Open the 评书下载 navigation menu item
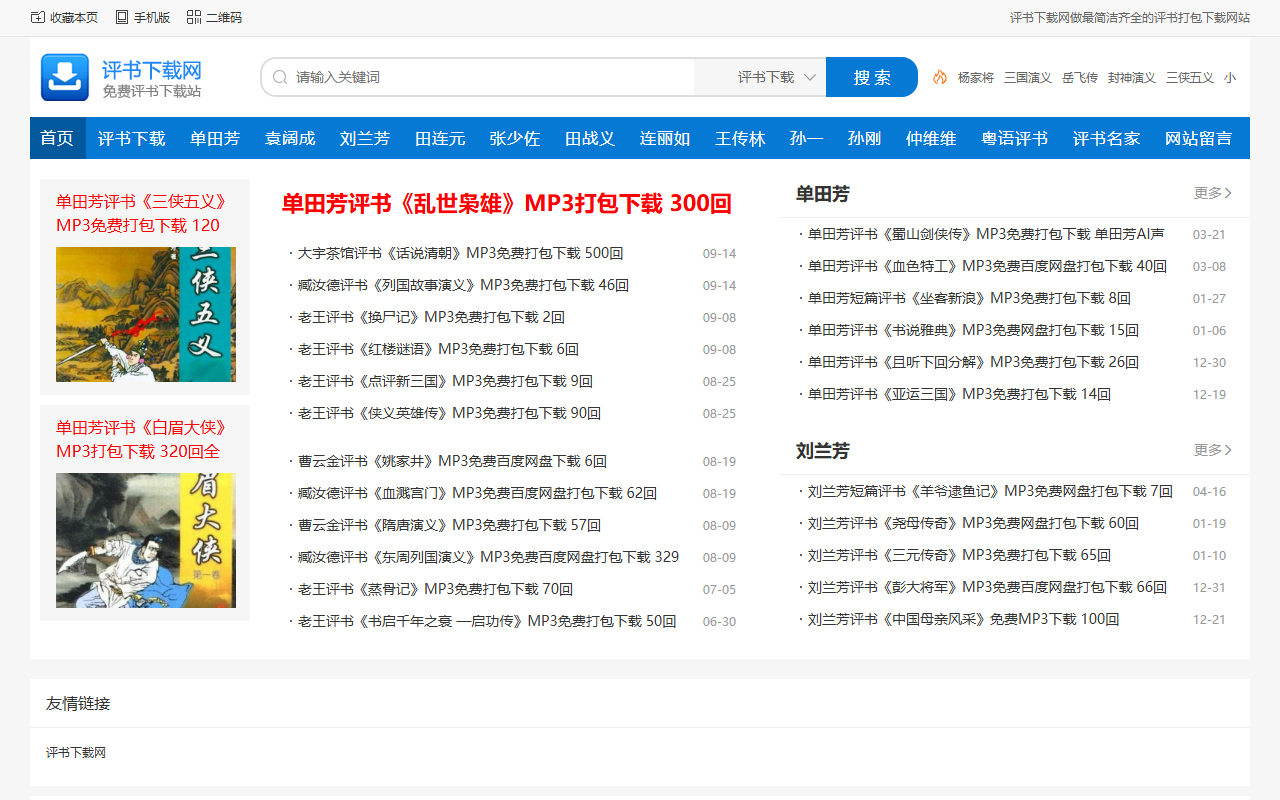The width and height of the screenshot is (1280, 800). point(132,138)
